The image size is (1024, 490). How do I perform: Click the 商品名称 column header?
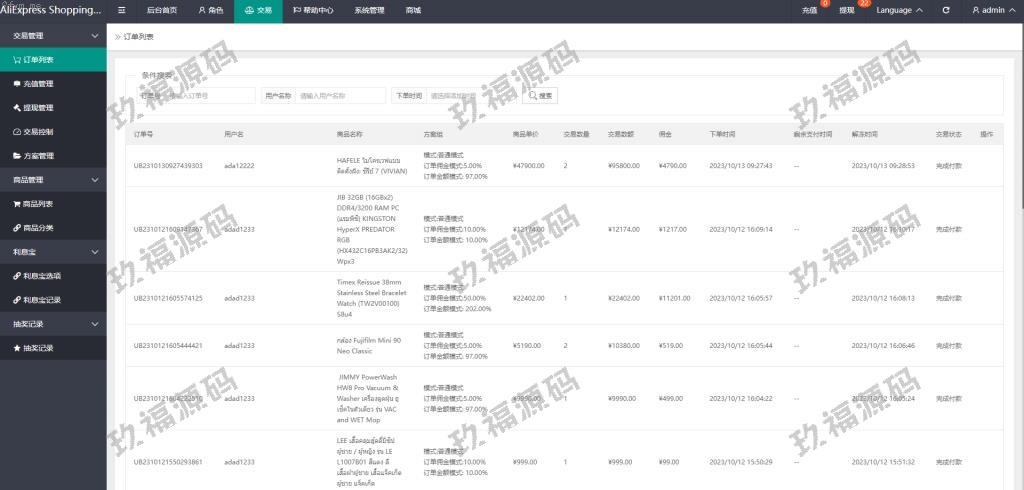(x=349, y=134)
